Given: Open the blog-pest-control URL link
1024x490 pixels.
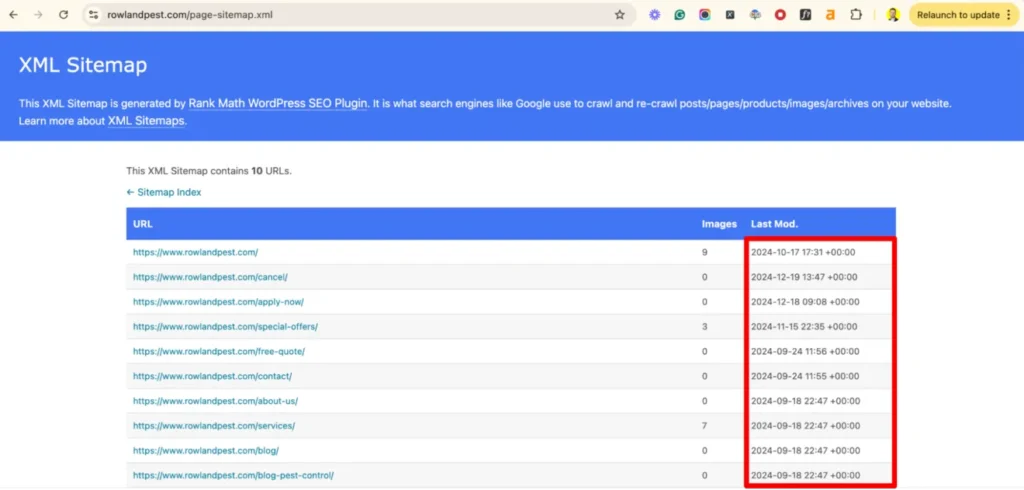Looking at the screenshot, I should [232, 475].
